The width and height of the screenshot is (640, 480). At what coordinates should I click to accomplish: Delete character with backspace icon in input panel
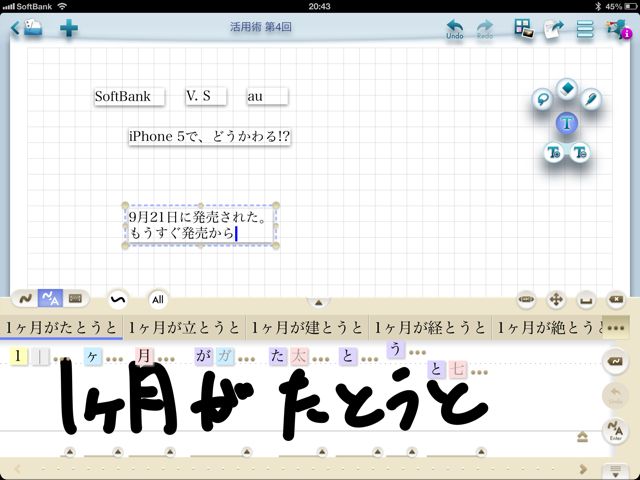click(x=616, y=300)
